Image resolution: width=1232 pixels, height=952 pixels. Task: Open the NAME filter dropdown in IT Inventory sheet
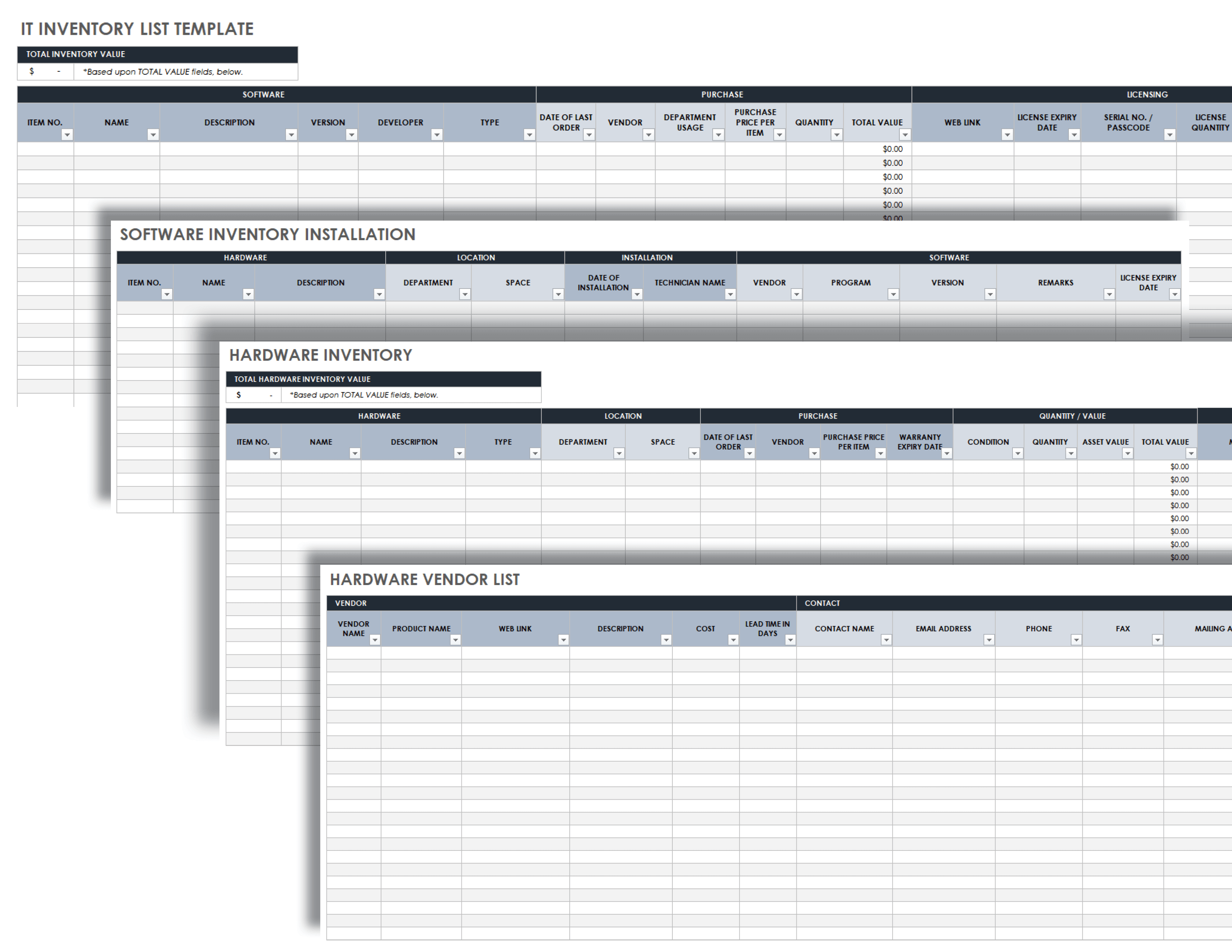click(153, 135)
